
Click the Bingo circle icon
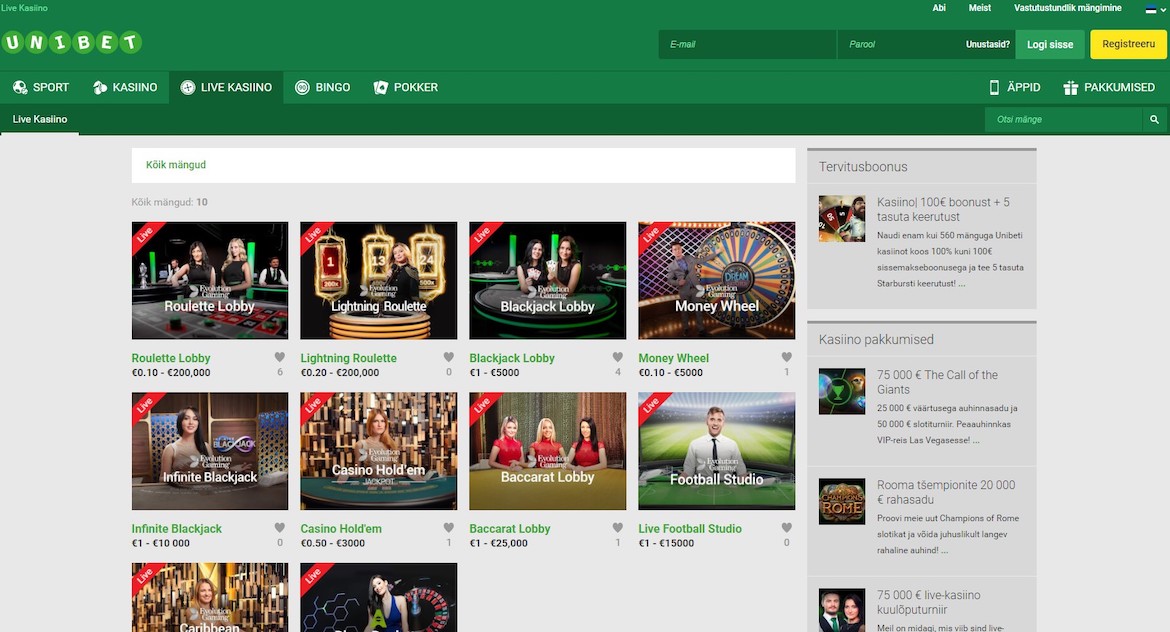(x=302, y=87)
